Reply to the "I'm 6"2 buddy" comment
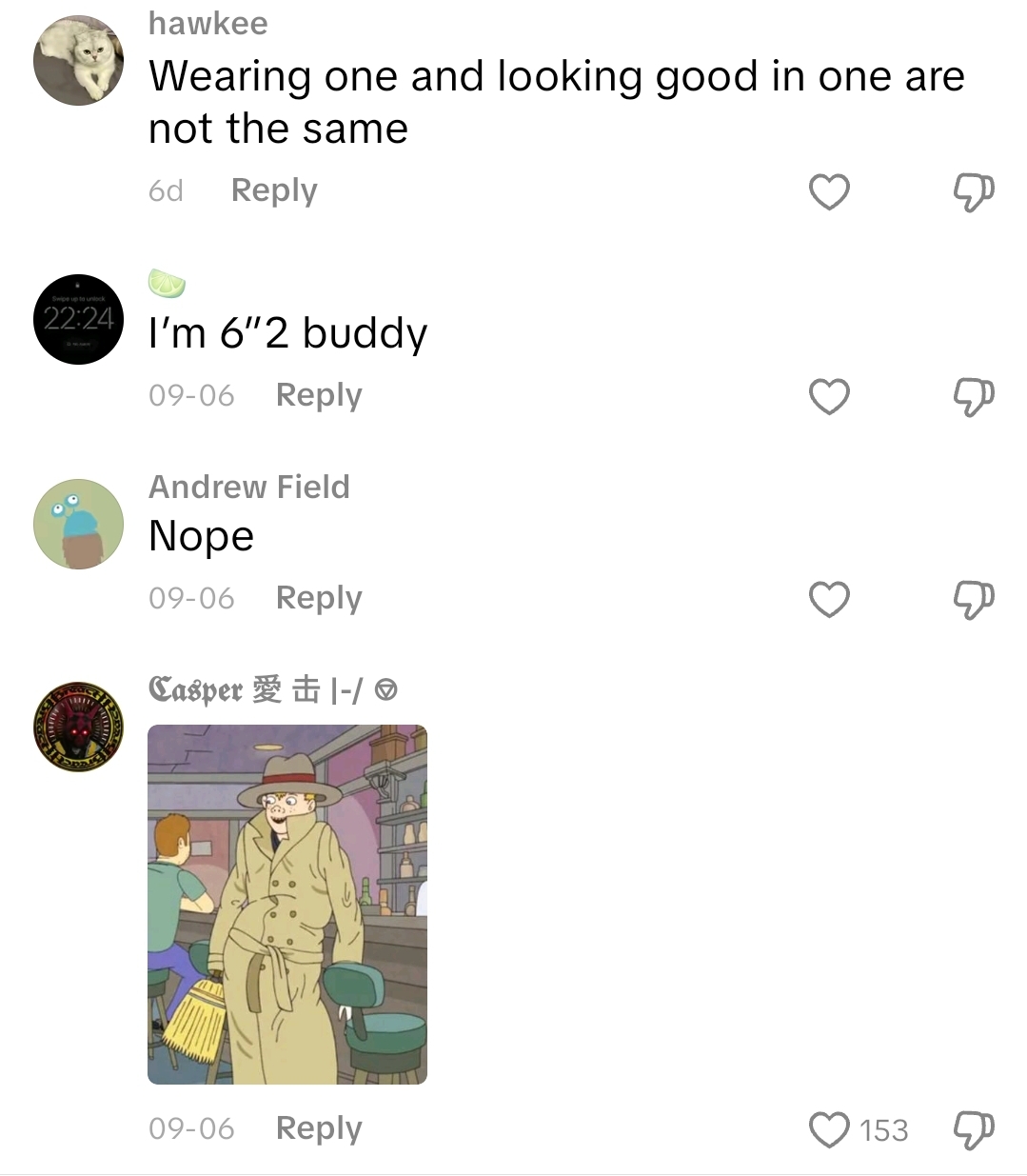 [x=319, y=395]
